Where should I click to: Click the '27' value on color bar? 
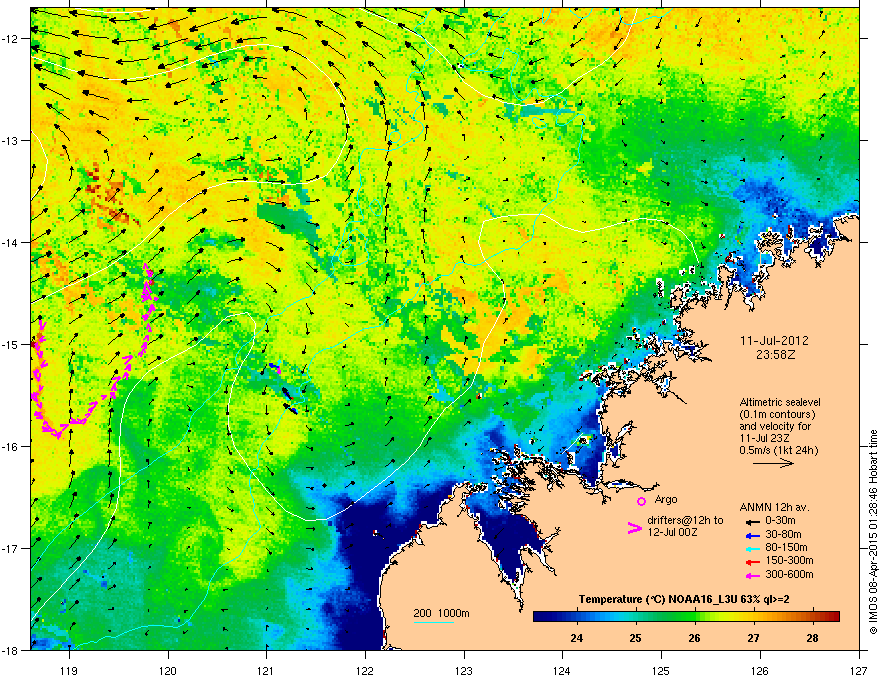click(x=754, y=638)
